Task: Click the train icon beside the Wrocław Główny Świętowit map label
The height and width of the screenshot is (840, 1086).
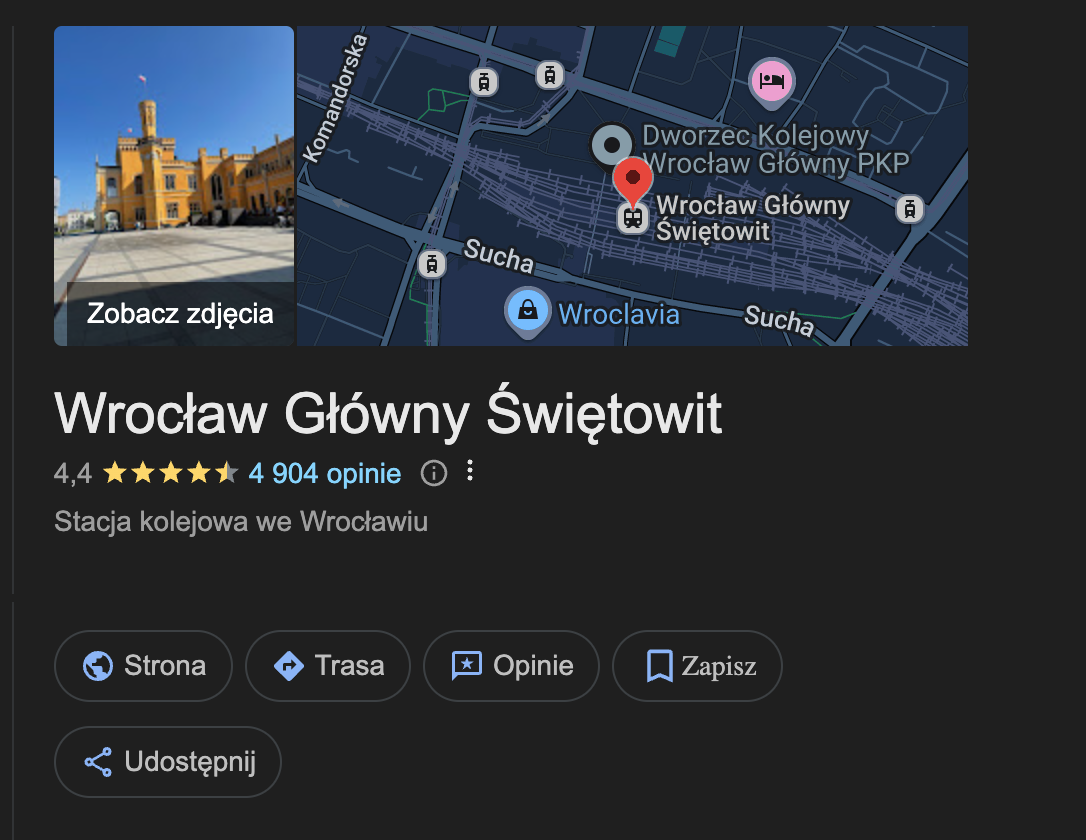Action: (631, 217)
